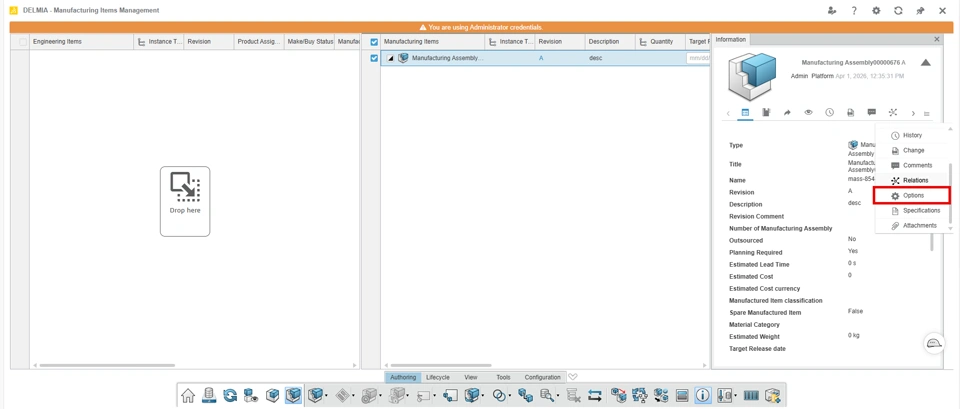Viewport: 960px width, 409px height.
Task: Click the toolbar favorites heart icon
Action: point(573,377)
